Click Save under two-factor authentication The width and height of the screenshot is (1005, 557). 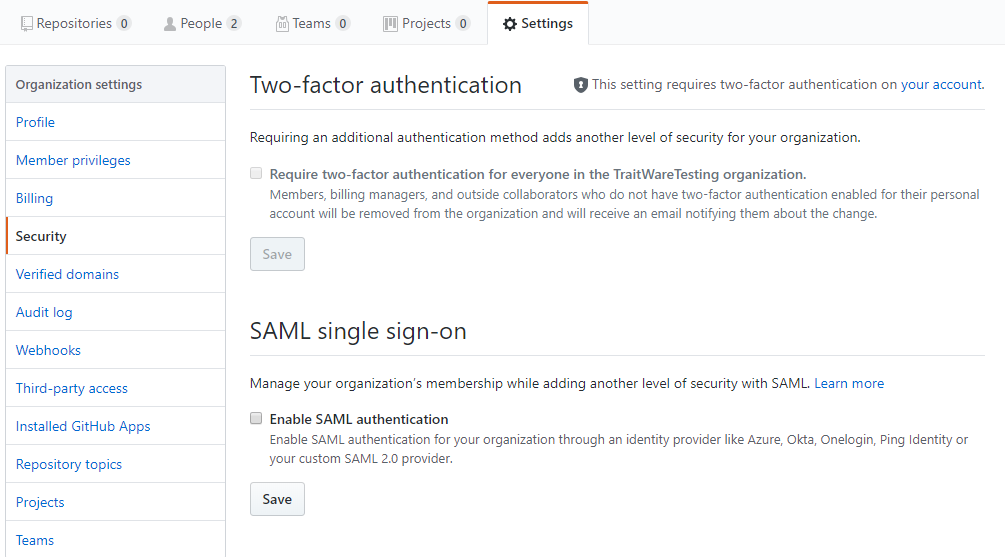point(277,254)
